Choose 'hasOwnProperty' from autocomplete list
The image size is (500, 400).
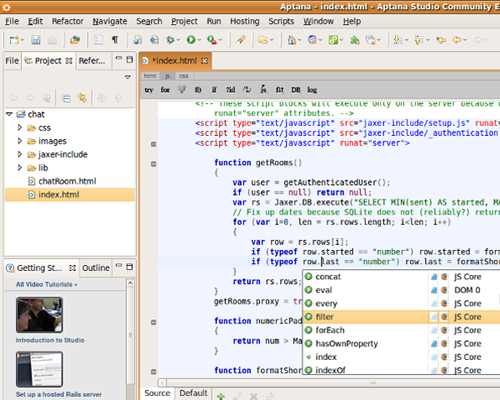click(x=347, y=344)
